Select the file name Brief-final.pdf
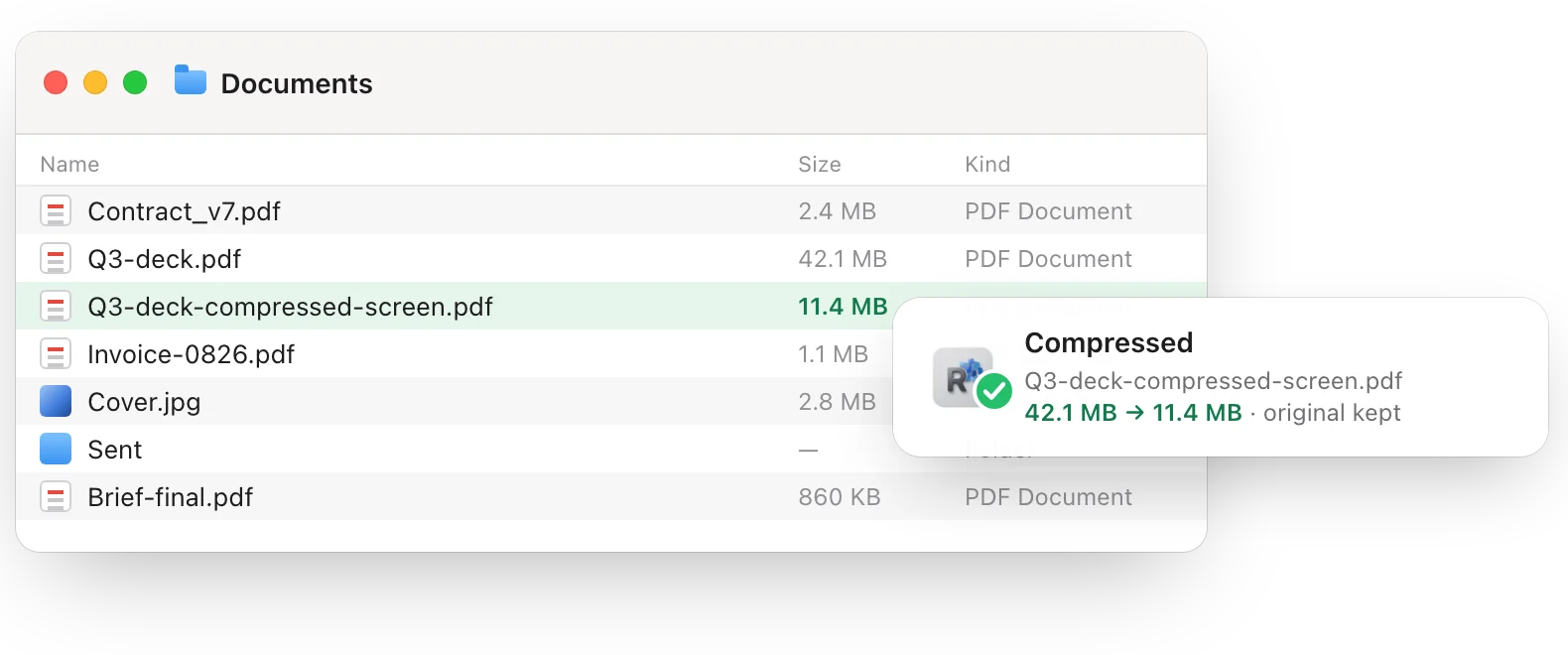 coord(171,497)
